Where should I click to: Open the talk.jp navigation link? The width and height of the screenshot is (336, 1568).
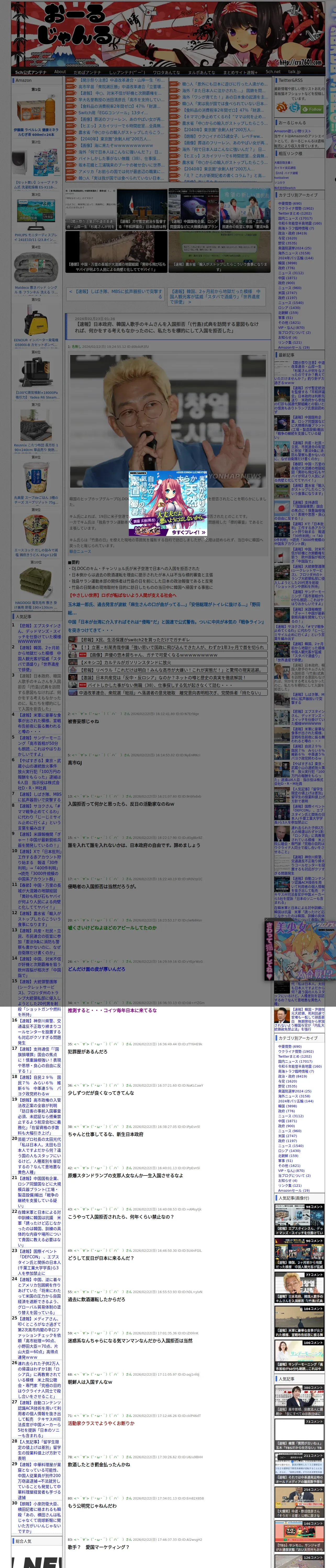click(295, 72)
